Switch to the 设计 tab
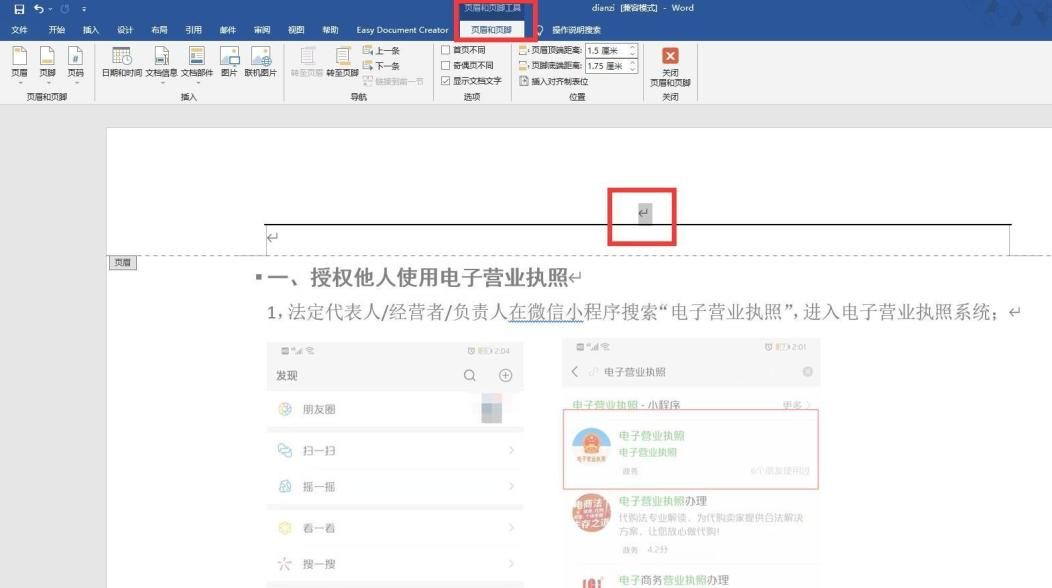 [125, 30]
